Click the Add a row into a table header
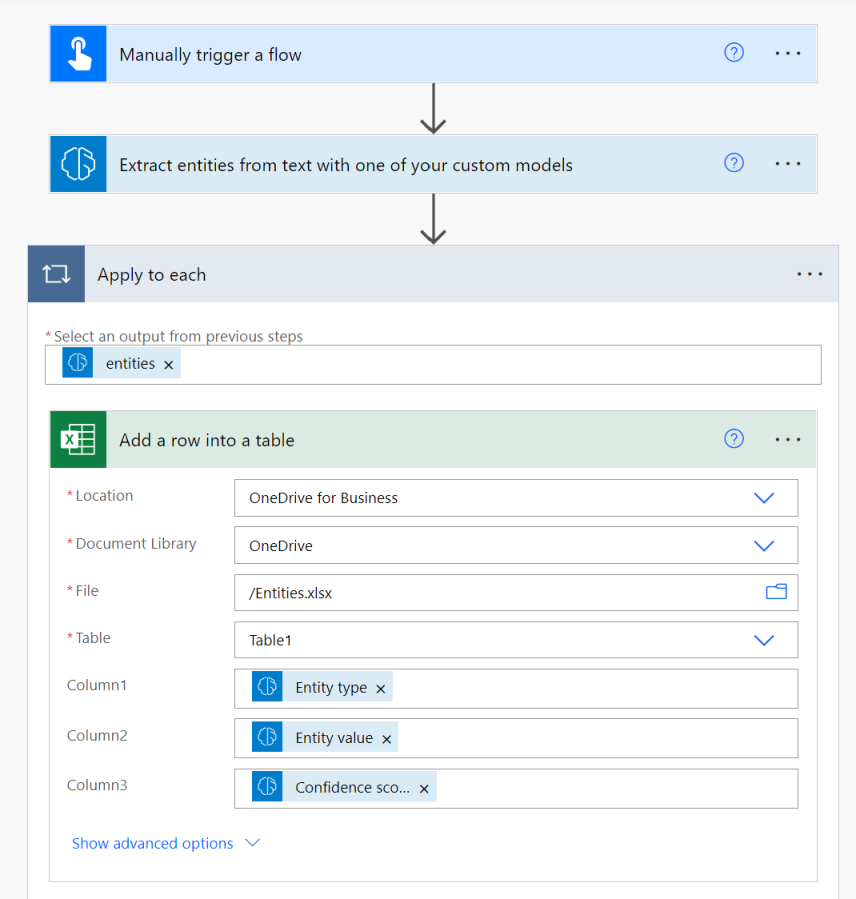The image size is (856, 899). 208,438
